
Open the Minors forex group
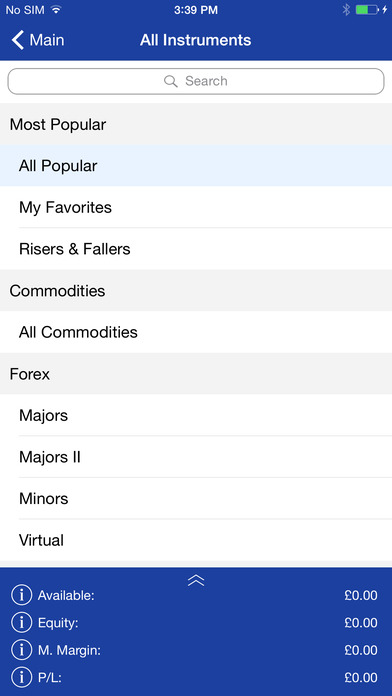[196, 498]
